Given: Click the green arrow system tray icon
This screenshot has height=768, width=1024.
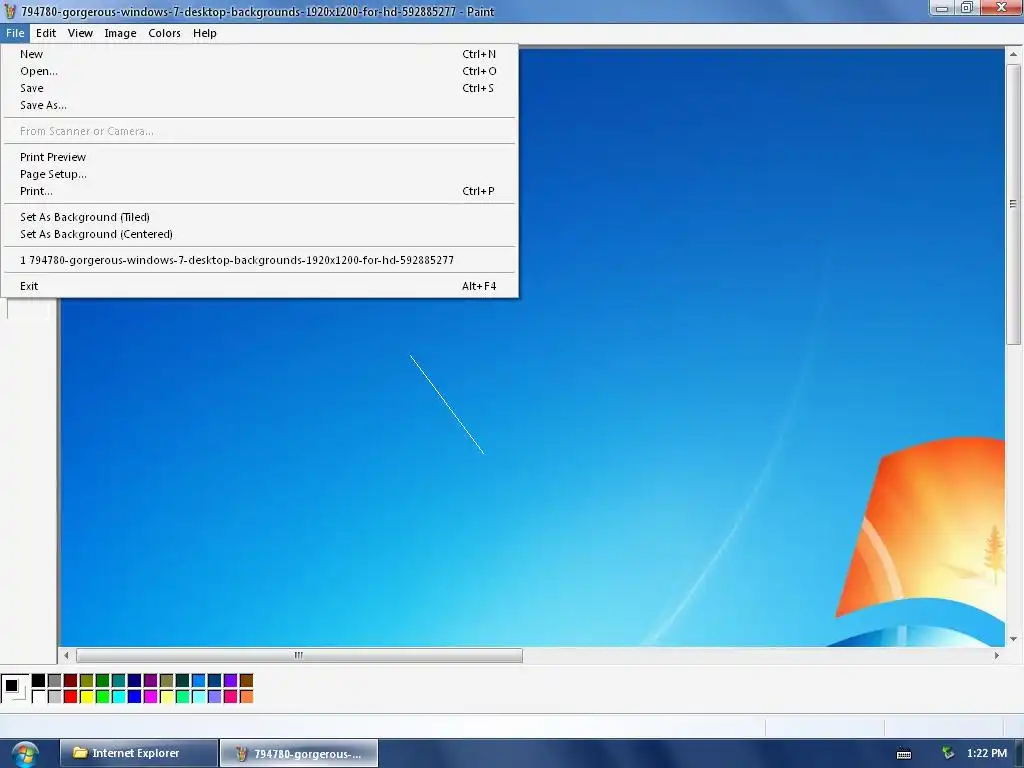Looking at the screenshot, I should pos(948,753).
